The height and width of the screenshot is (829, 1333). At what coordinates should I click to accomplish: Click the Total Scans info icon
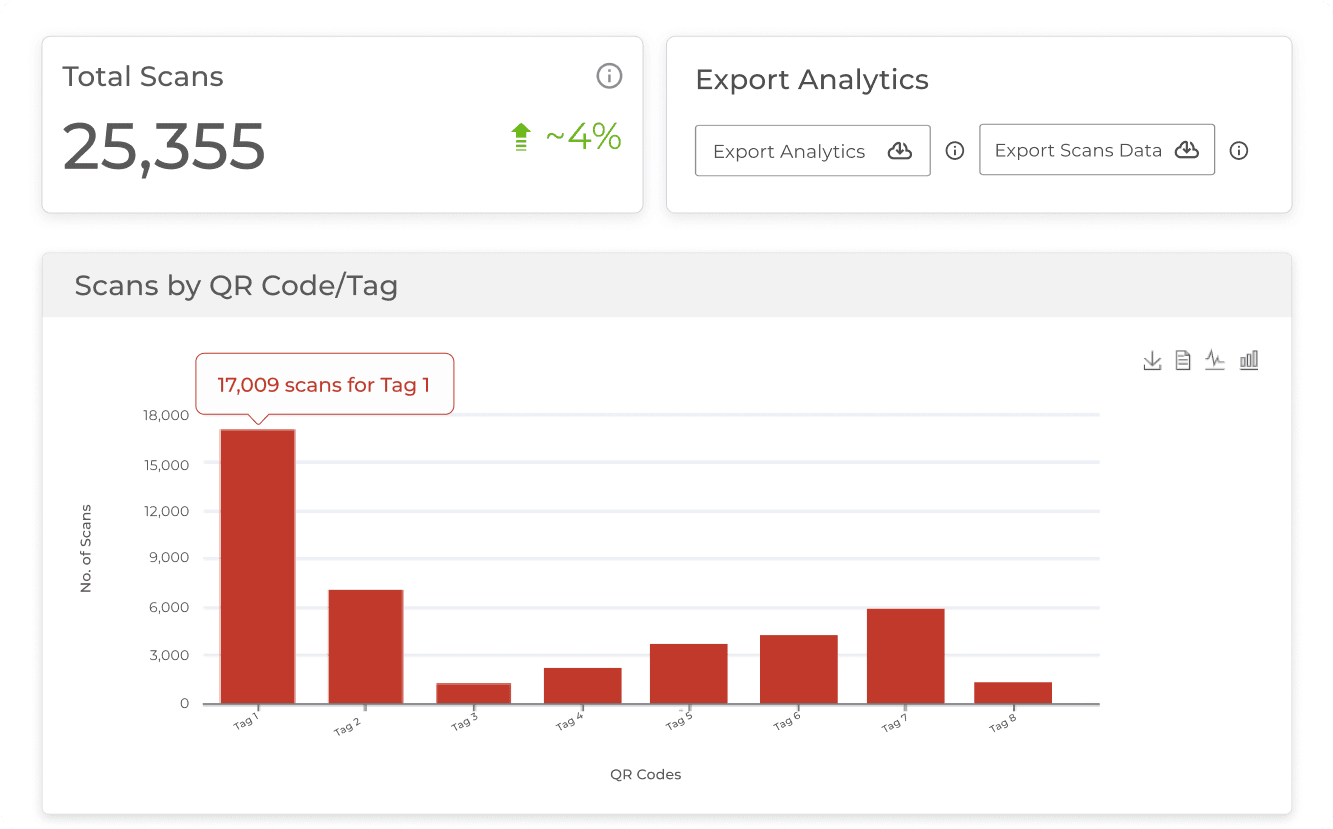coord(609,76)
